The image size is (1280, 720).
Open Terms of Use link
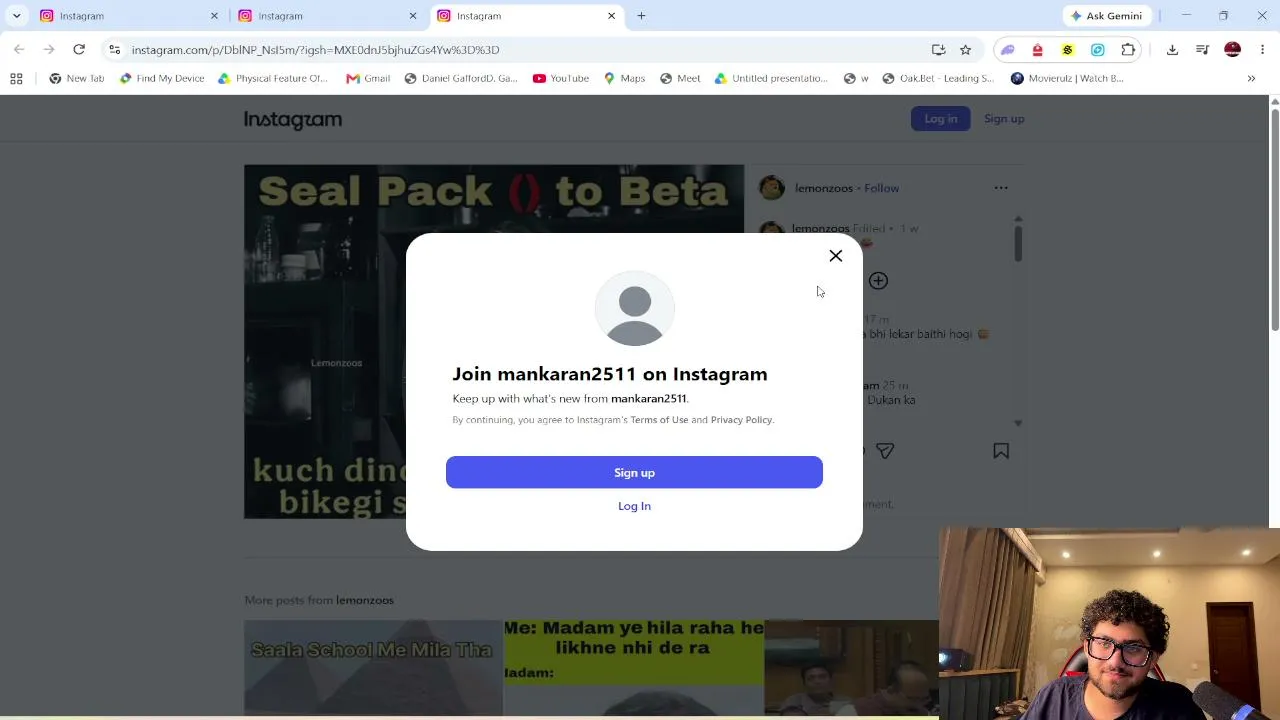(x=659, y=420)
